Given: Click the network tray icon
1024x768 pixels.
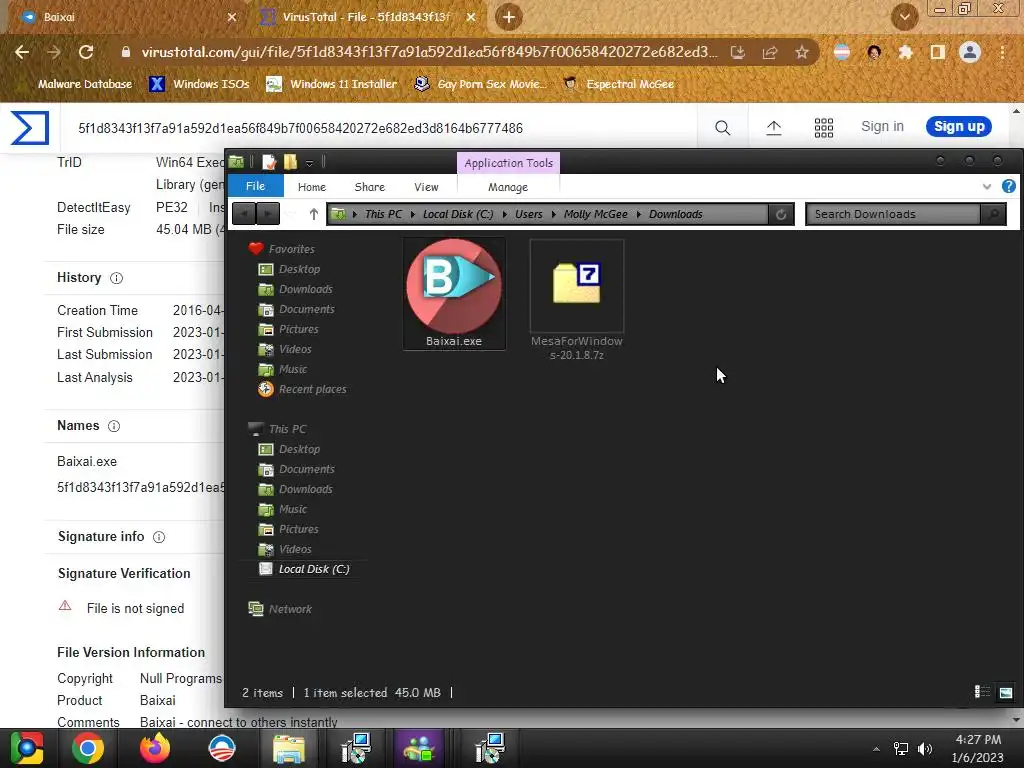Looking at the screenshot, I should click(901, 748).
